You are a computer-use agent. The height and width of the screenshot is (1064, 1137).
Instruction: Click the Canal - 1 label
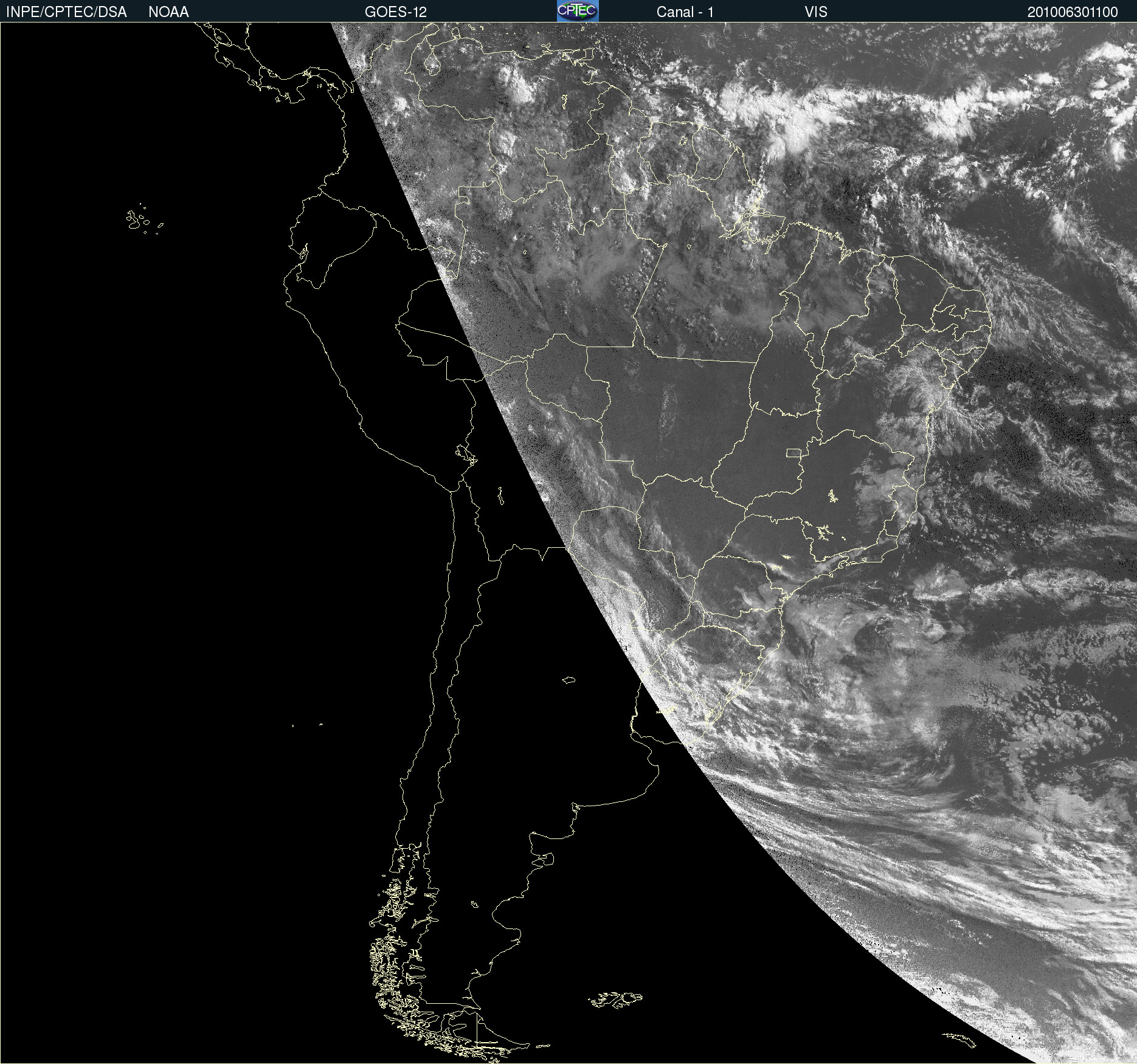pos(685,12)
